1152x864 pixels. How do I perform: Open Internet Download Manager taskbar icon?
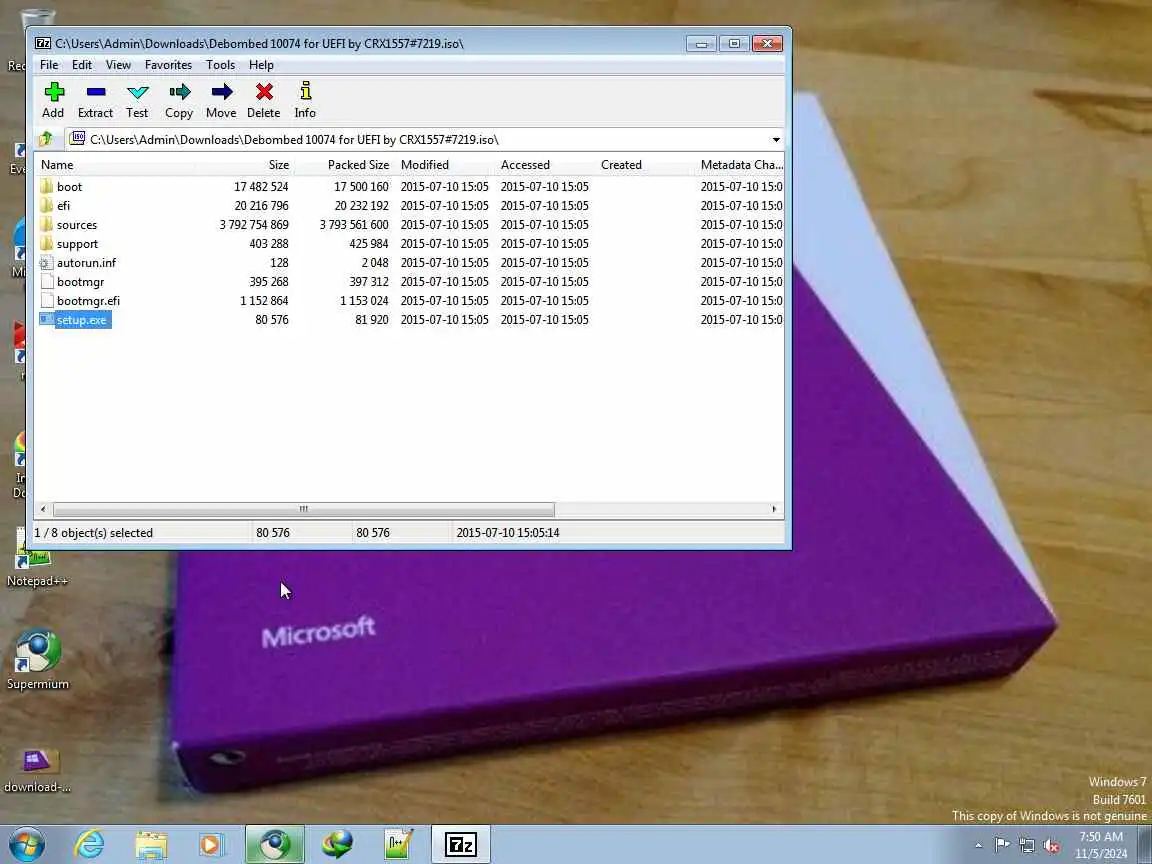pos(337,845)
